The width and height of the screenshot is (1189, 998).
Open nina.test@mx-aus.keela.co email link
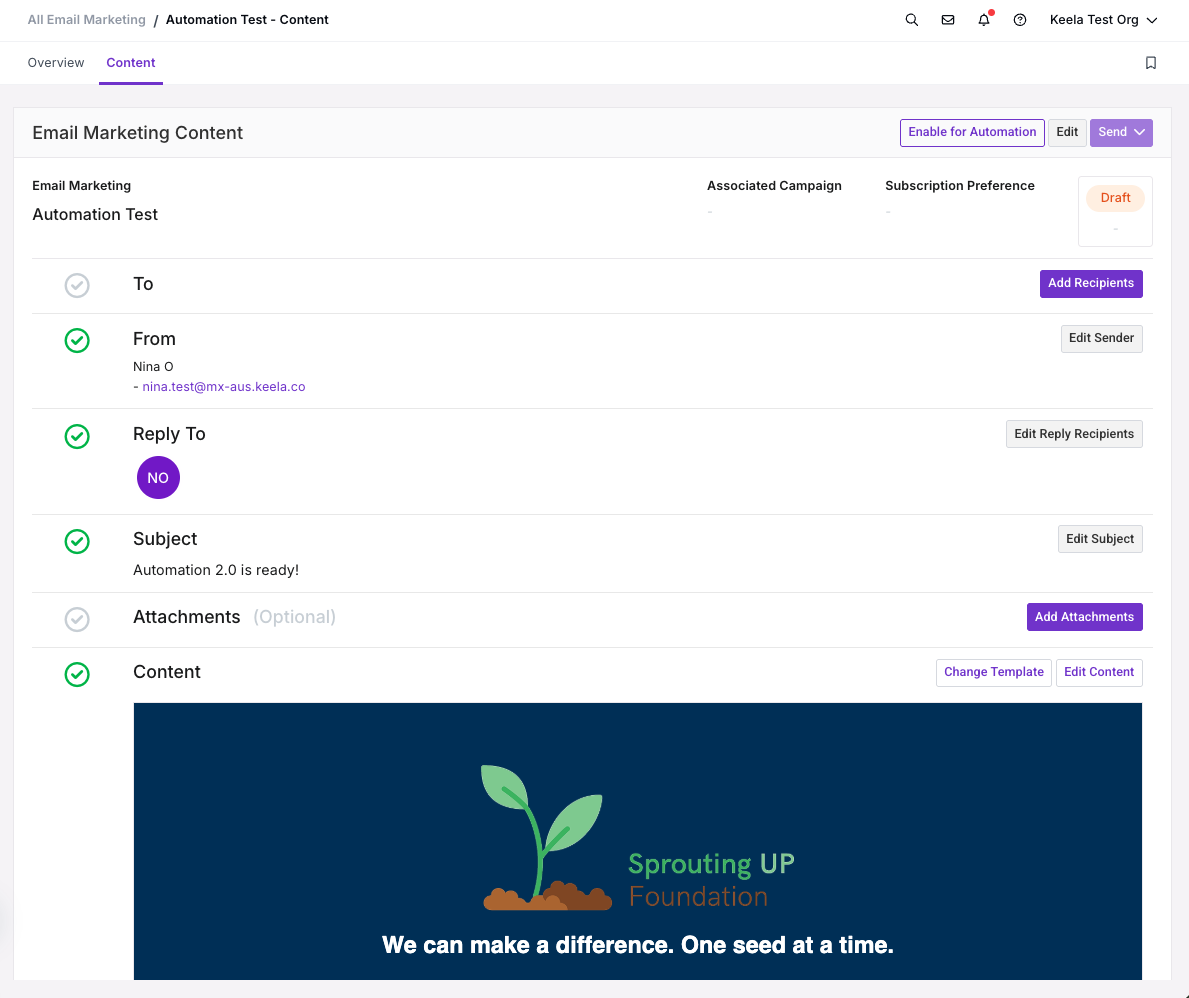224,387
